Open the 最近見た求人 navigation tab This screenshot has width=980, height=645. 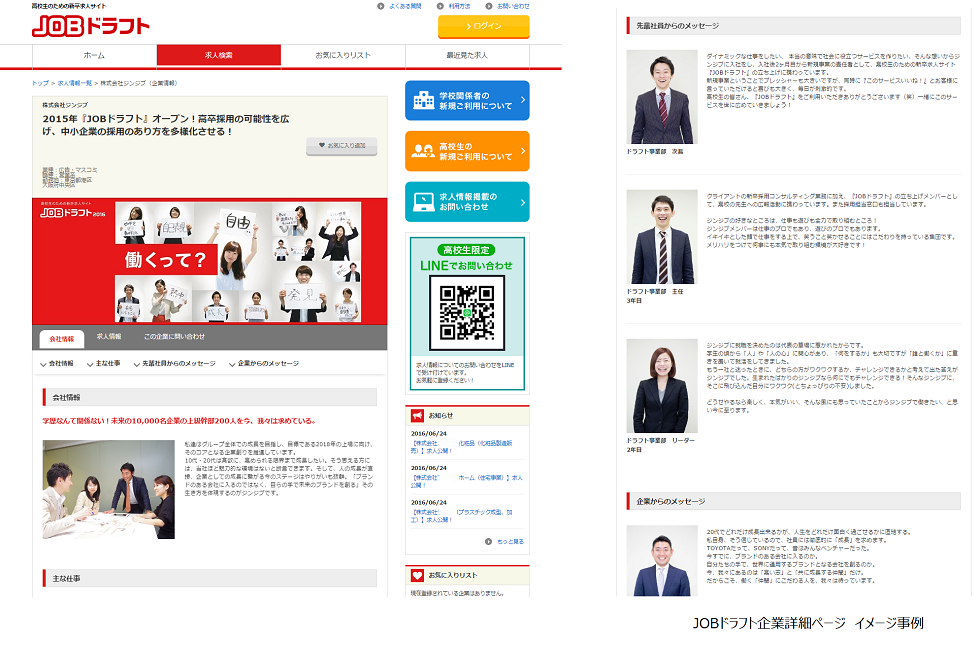(468, 55)
